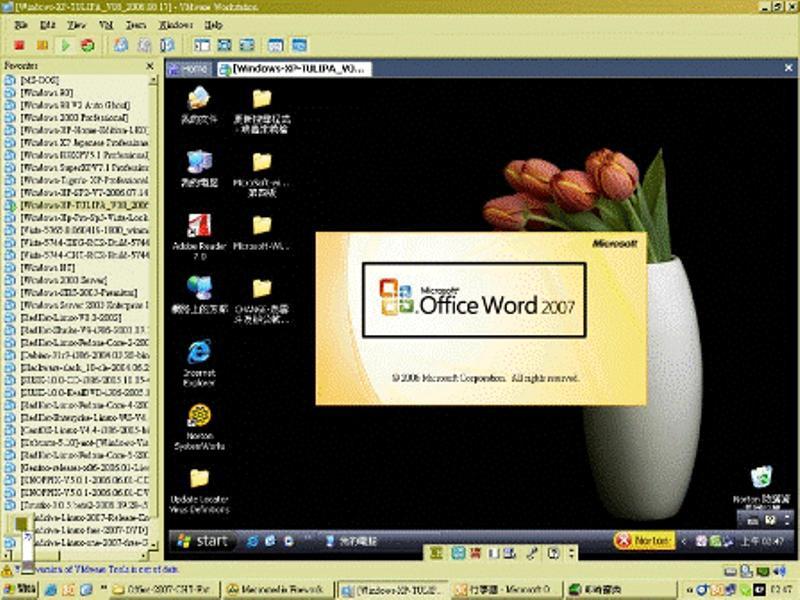The image size is (800, 600).
Task: Select [Windows 2000 Server] favorite
Action: tap(64, 280)
